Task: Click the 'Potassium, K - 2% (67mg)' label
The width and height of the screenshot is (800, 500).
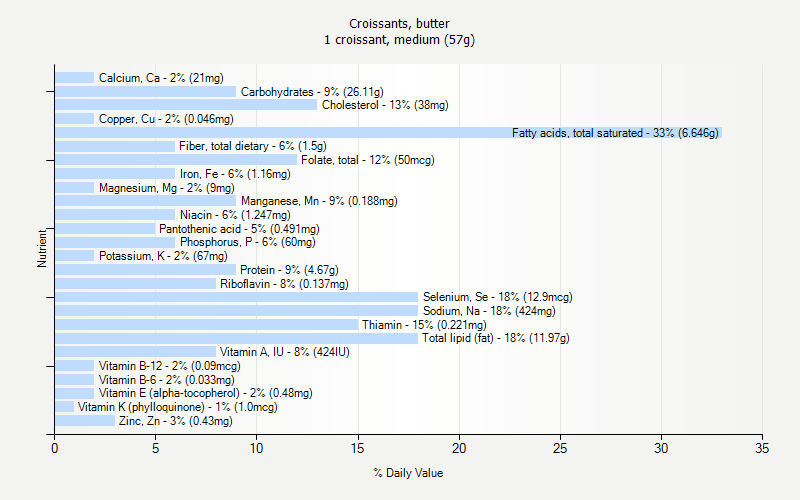Action: pyautogui.click(x=163, y=256)
